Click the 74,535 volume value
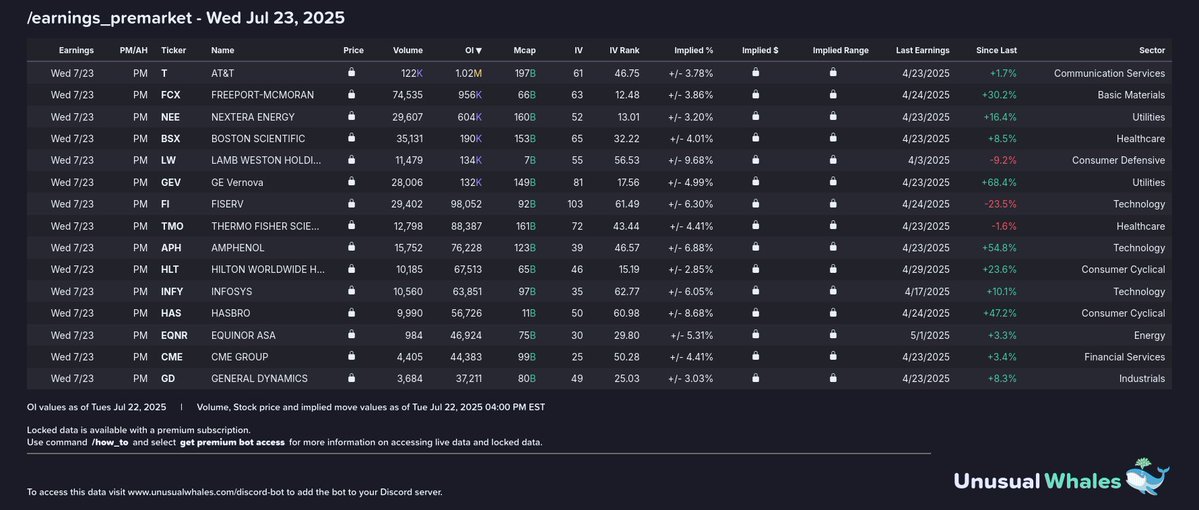Viewport: 1199px width, 510px height. [x=408, y=95]
